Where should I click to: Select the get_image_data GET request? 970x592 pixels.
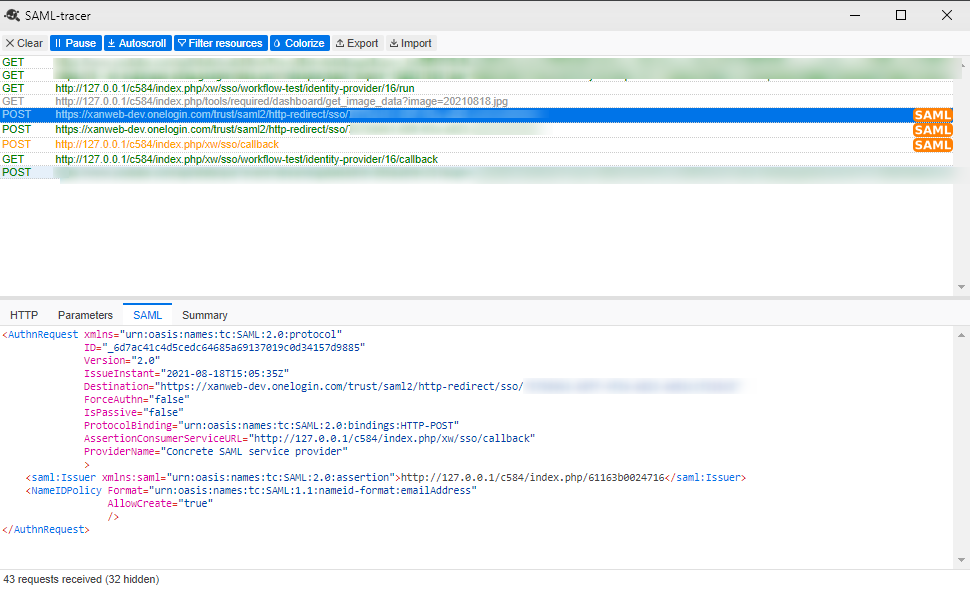(281, 102)
